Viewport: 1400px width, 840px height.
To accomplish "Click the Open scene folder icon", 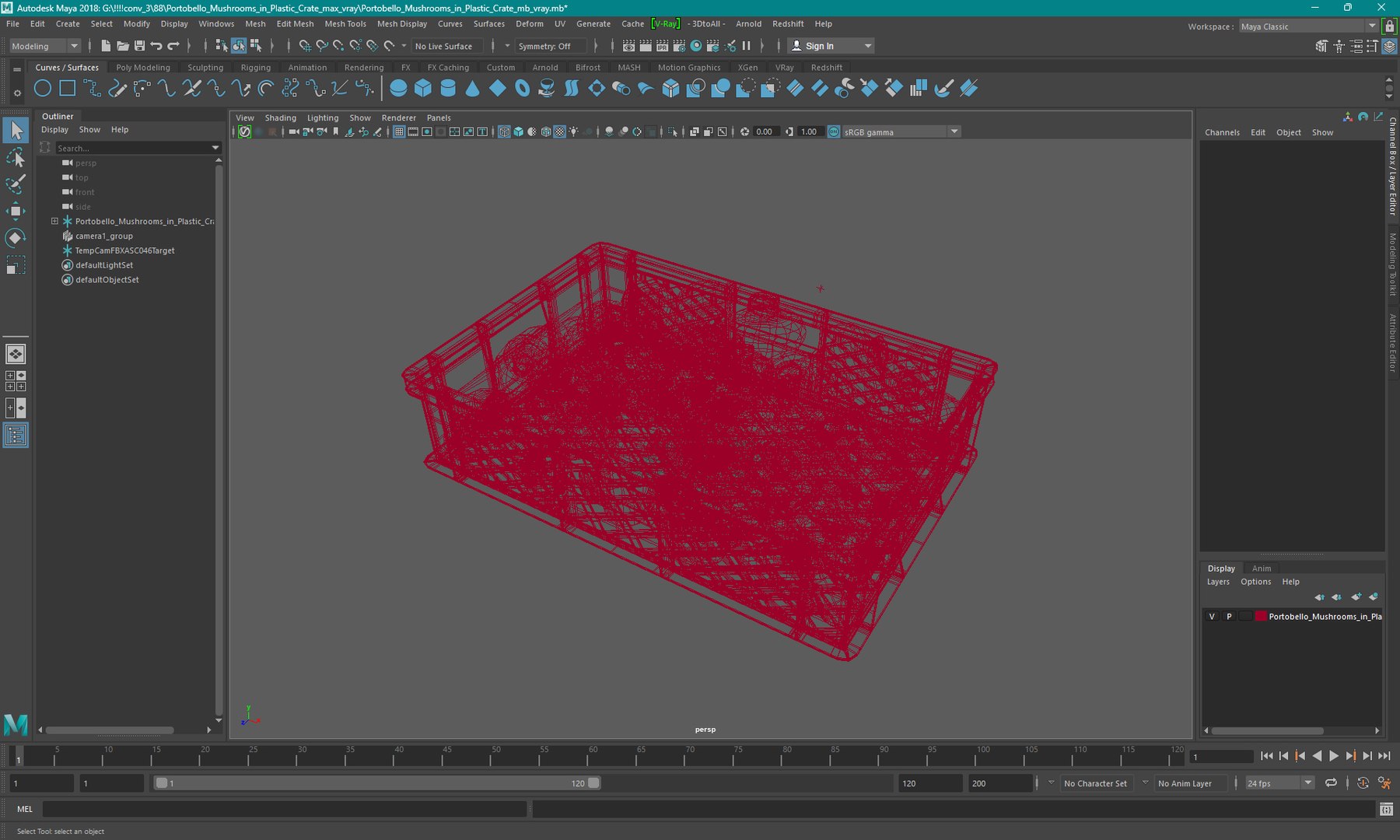I will pyautogui.click(x=123, y=46).
